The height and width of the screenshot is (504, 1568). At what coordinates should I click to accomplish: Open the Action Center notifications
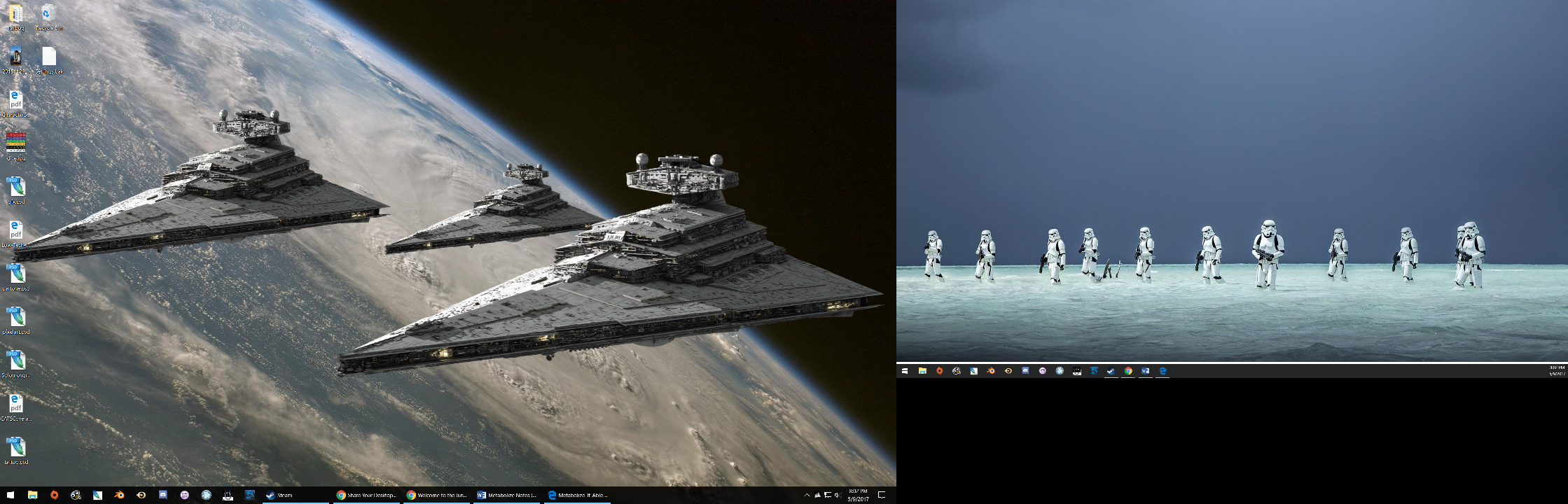click(882, 495)
